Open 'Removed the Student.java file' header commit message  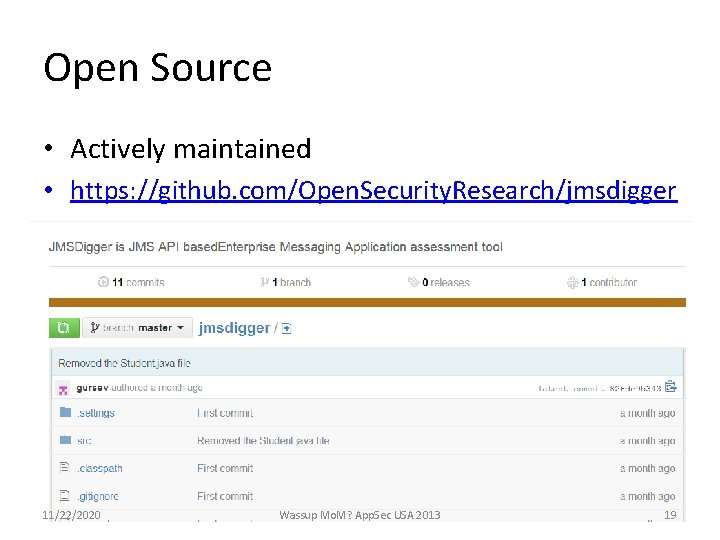124,363
